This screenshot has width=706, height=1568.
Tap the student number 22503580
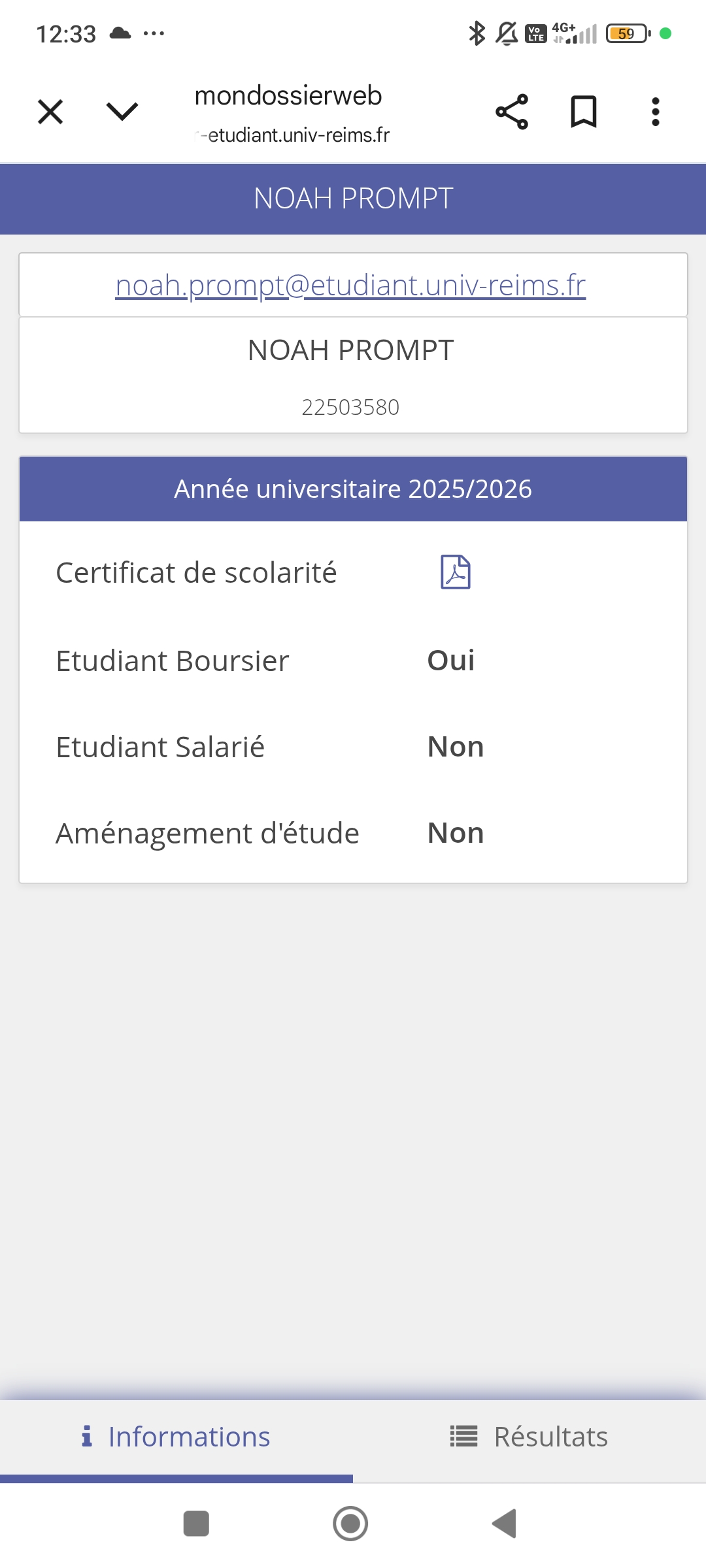pos(350,407)
